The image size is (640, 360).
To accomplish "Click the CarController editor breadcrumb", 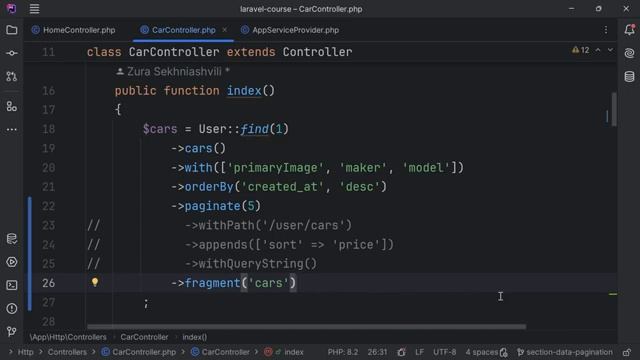I will pyautogui.click(x=144, y=337).
